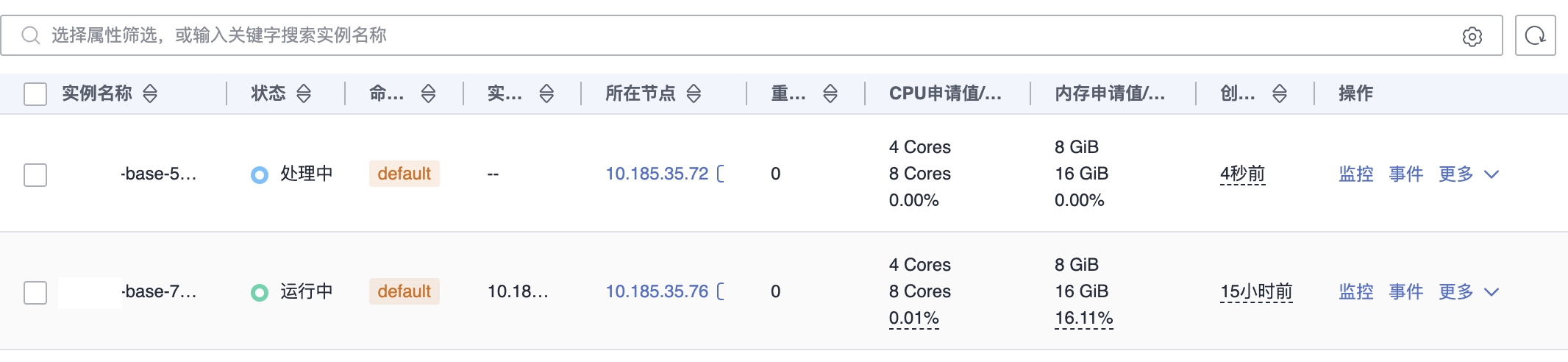Image resolution: width=1568 pixels, height=362 pixels.
Task: Click the refresh icon button
Action: click(1535, 35)
